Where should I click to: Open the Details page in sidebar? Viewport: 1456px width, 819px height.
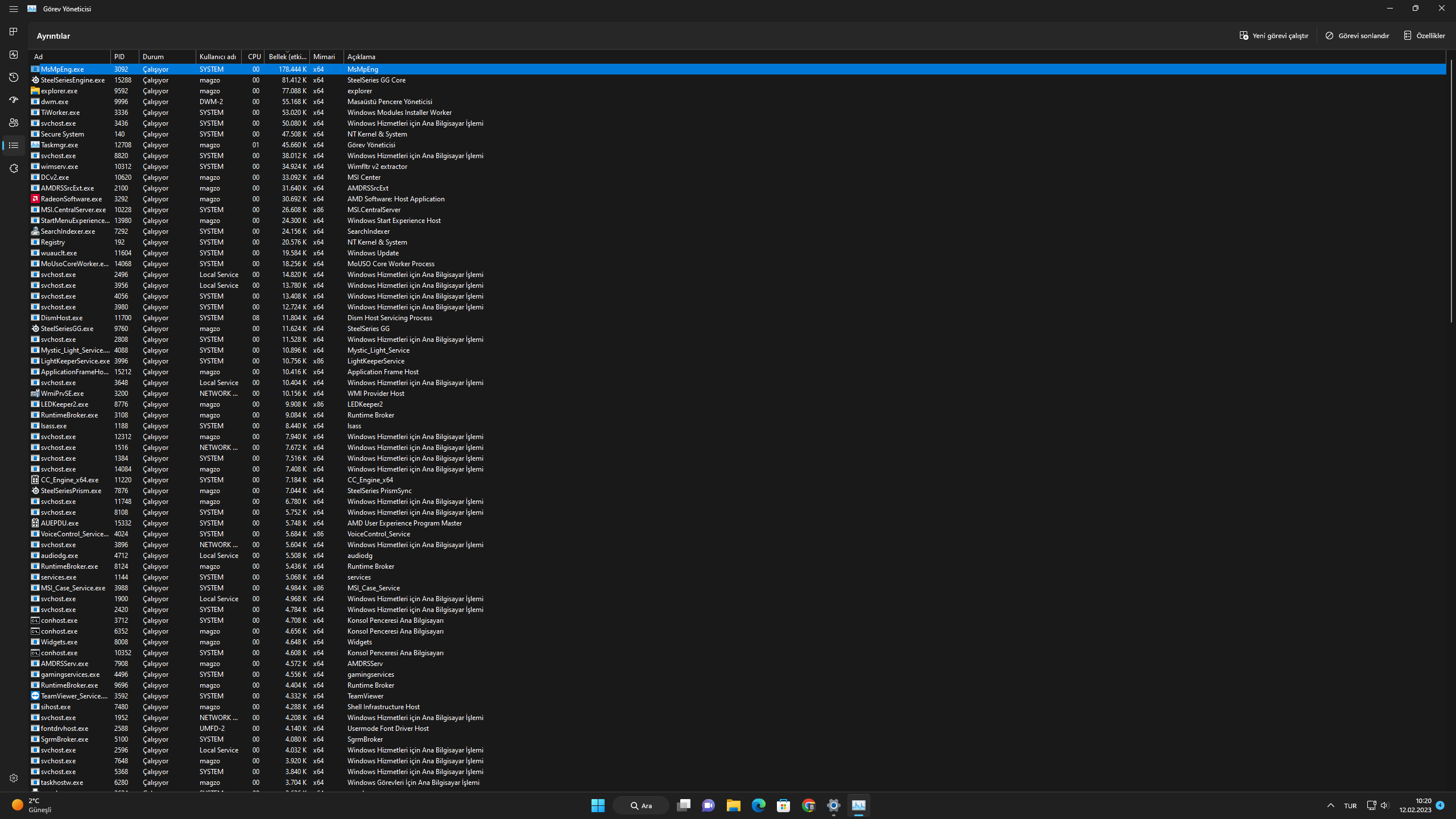pyautogui.click(x=14, y=146)
